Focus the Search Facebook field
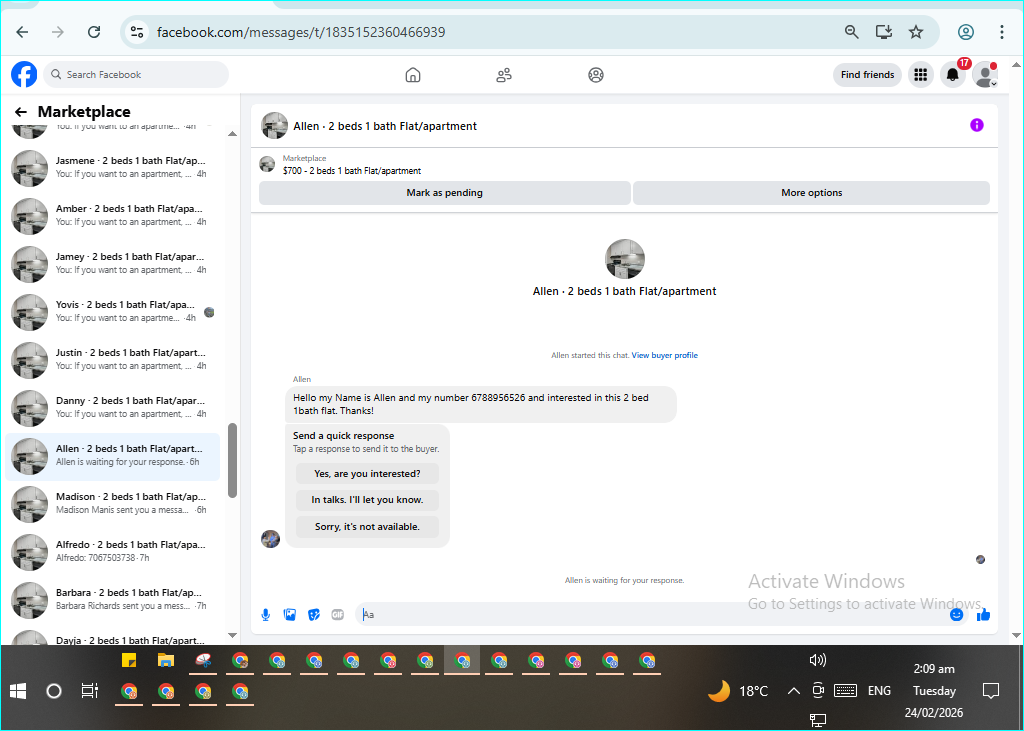The height and width of the screenshot is (731, 1024). (136, 74)
